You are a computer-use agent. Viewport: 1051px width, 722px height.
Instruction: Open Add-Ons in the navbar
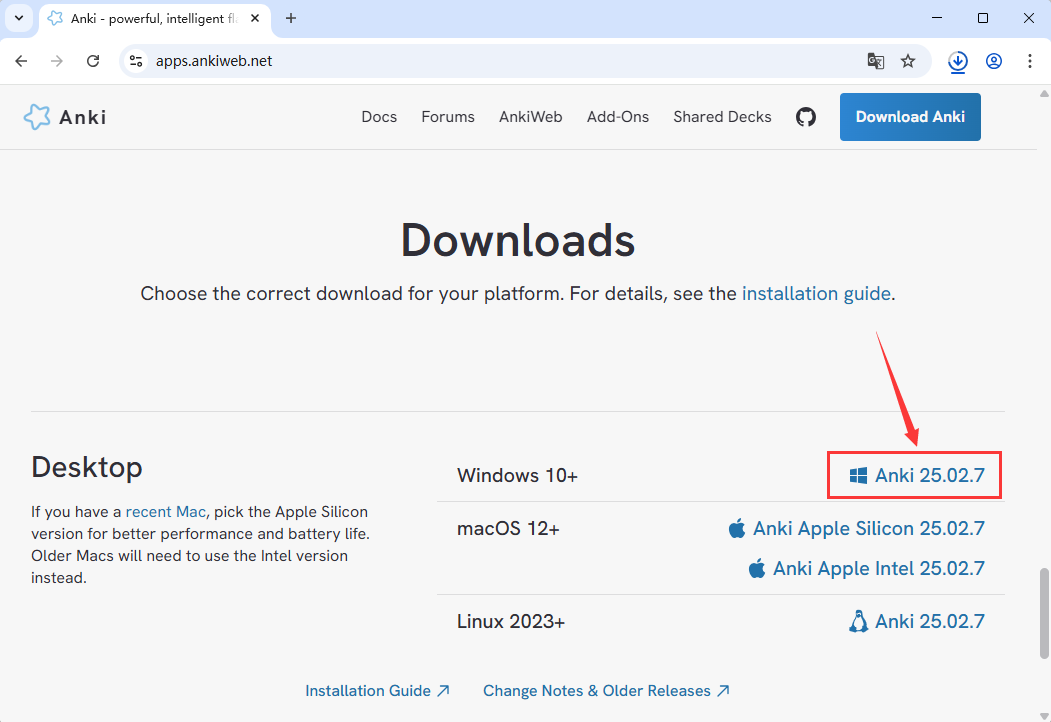coord(618,117)
